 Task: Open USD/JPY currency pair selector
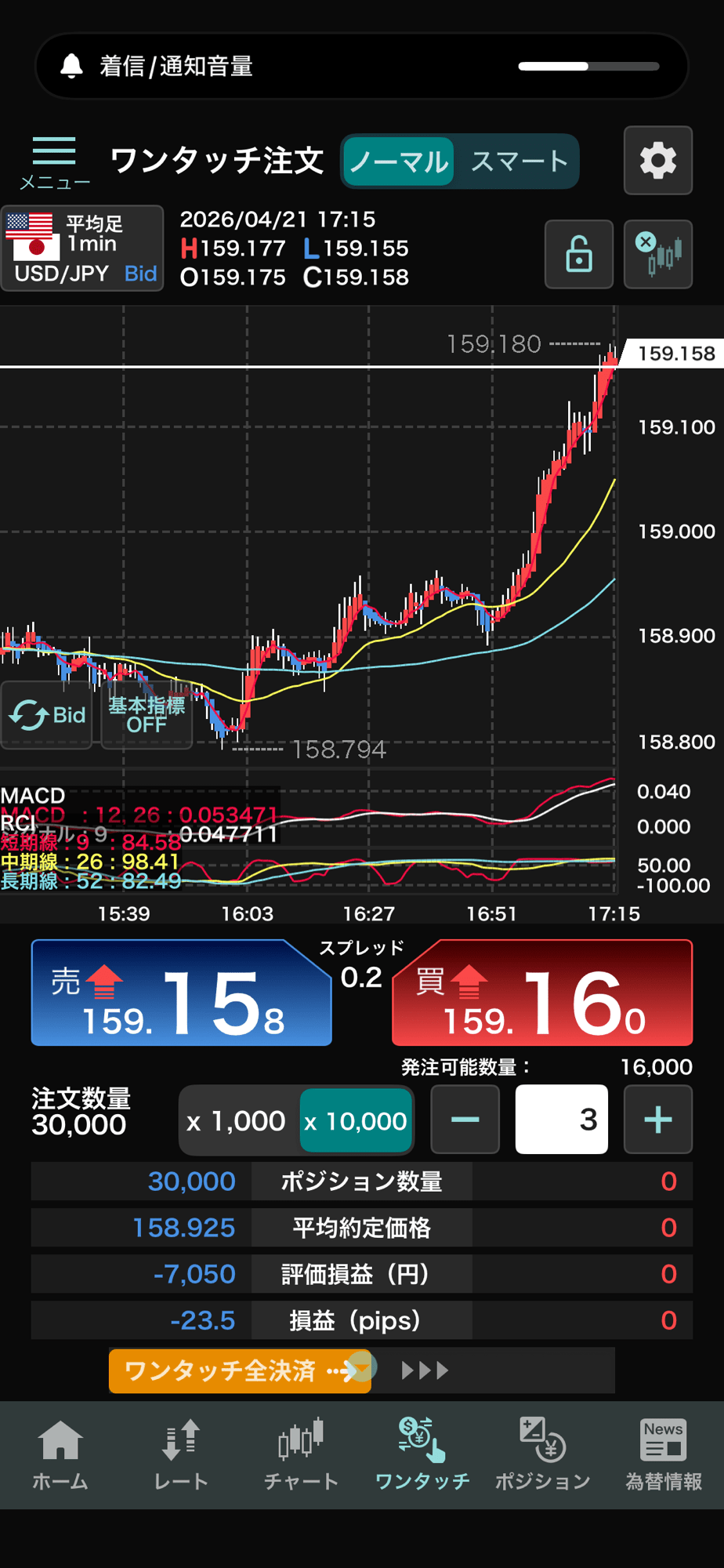point(82,249)
